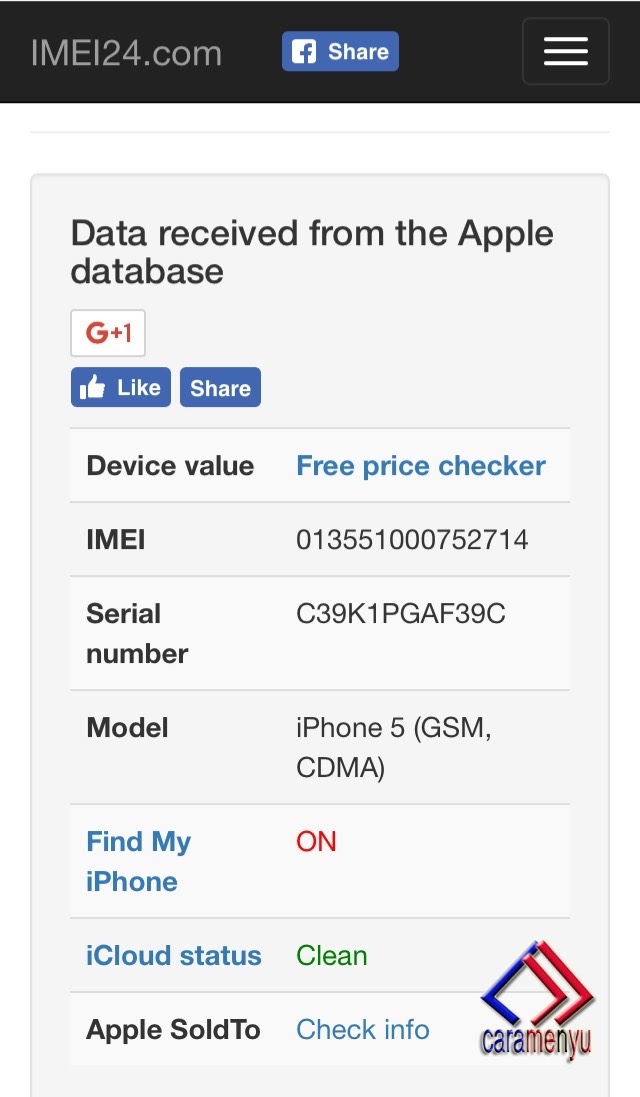The image size is (640, 1097).
Task: Click the iCloud status link
Action: point(174,955)
